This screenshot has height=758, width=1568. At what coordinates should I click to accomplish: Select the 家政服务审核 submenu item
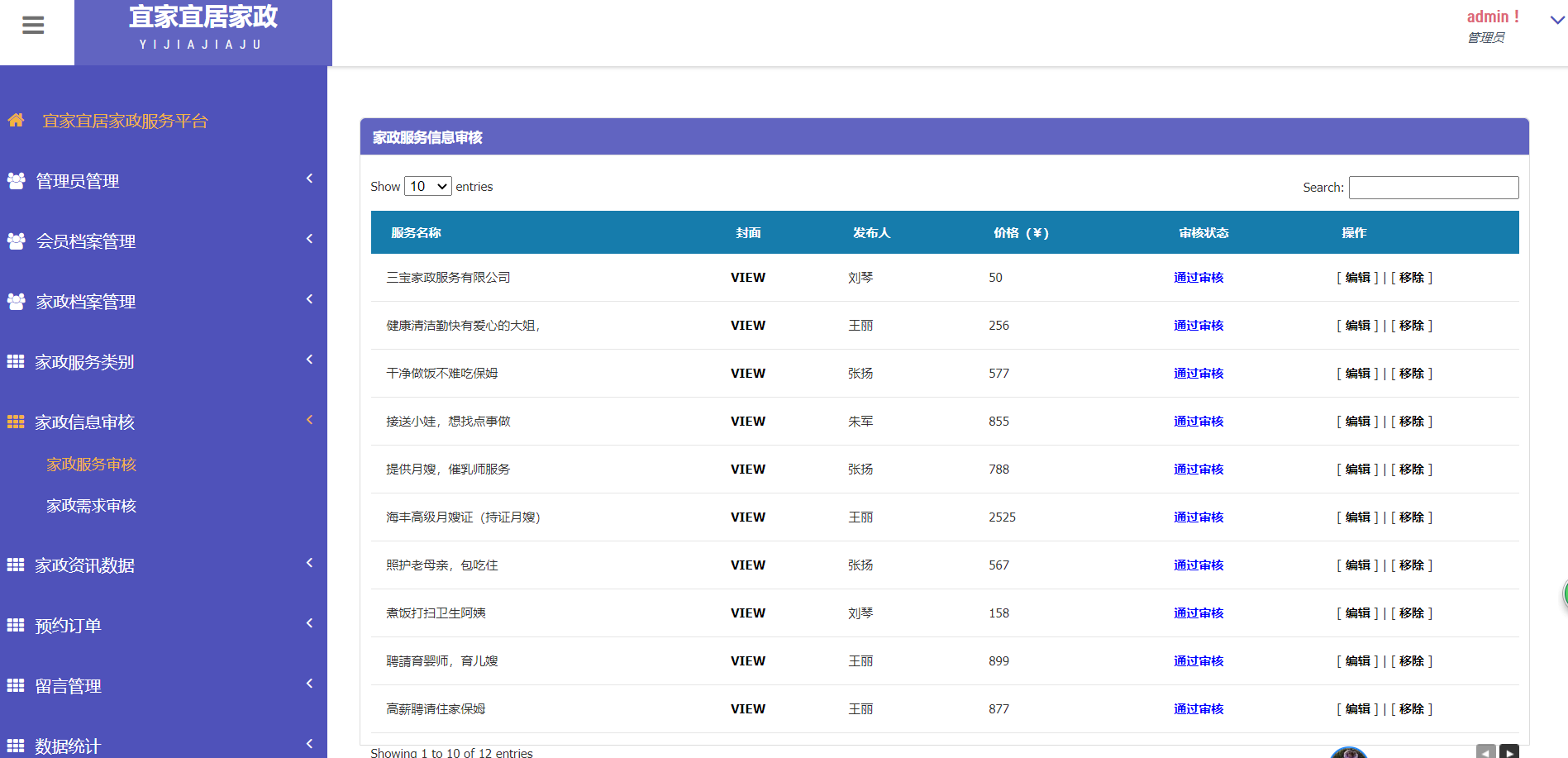click(91, 465)
